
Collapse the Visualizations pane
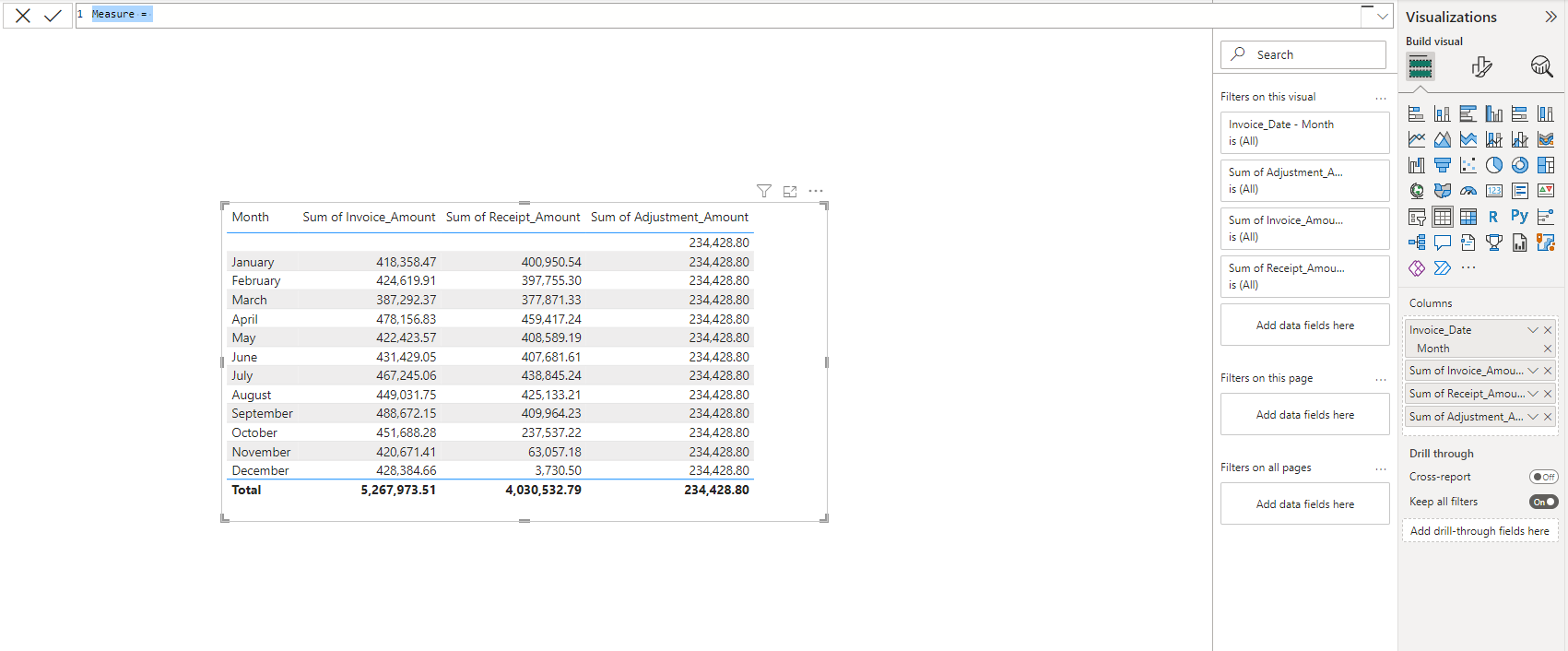(x=1550, y=17)
